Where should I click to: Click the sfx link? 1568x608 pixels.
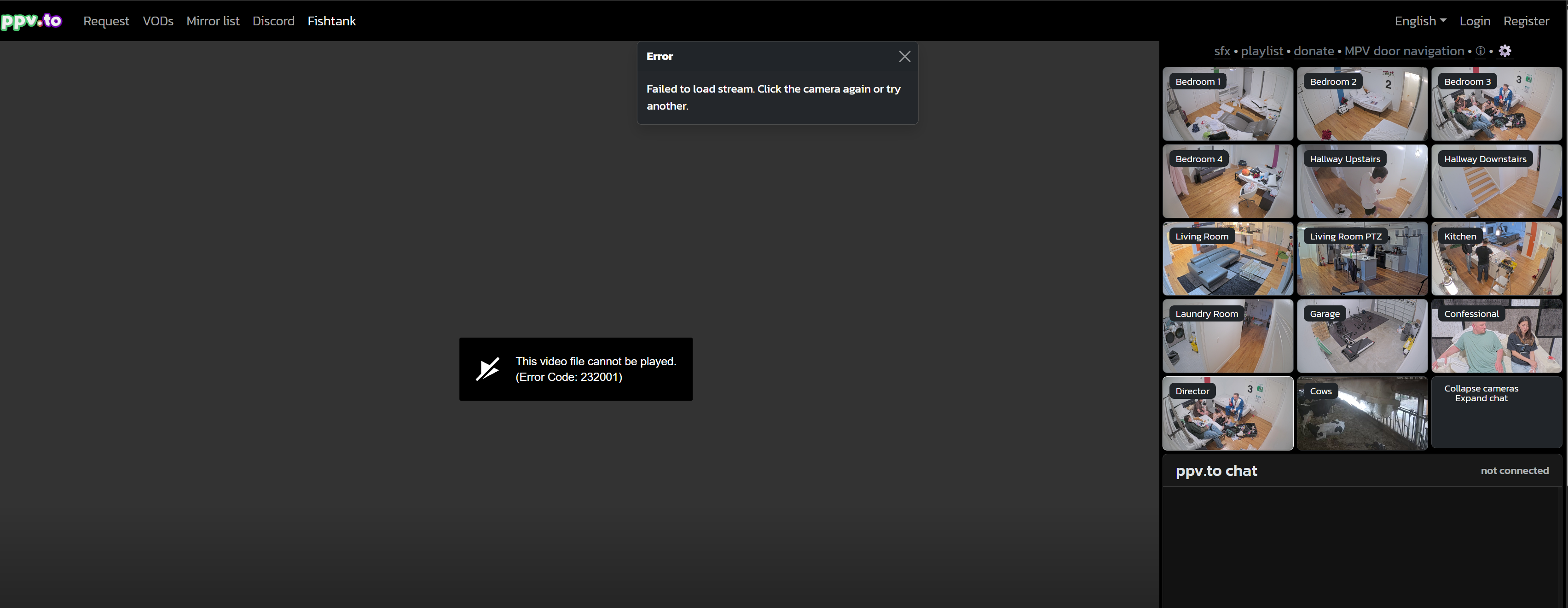[1221, 51]
